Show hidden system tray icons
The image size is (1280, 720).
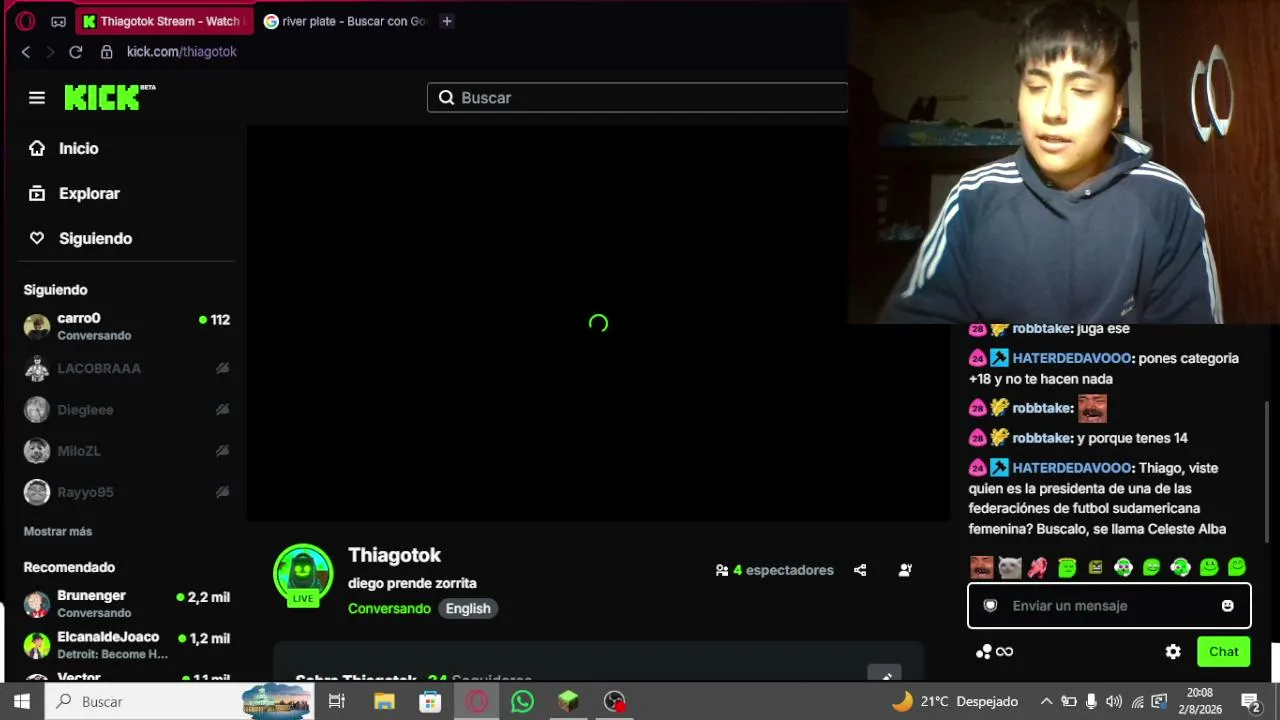tap(1046, 701)
